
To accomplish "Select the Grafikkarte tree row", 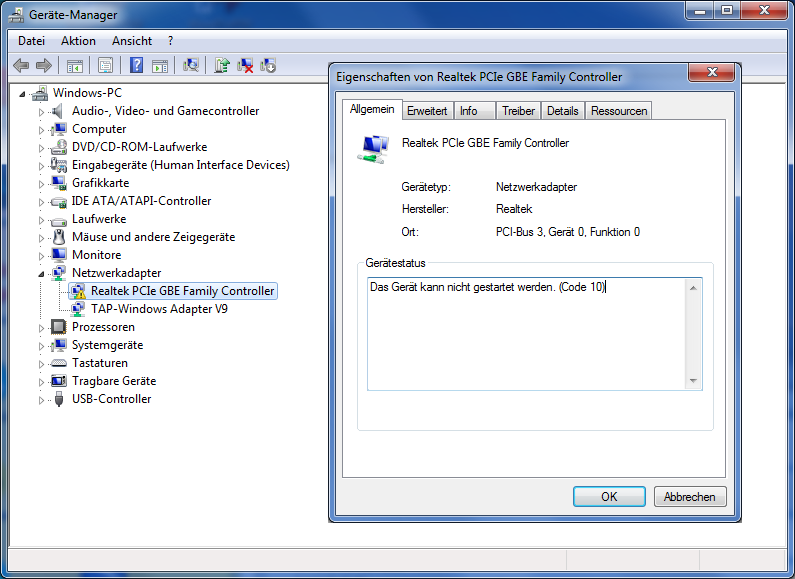I will tap(100, 183).
